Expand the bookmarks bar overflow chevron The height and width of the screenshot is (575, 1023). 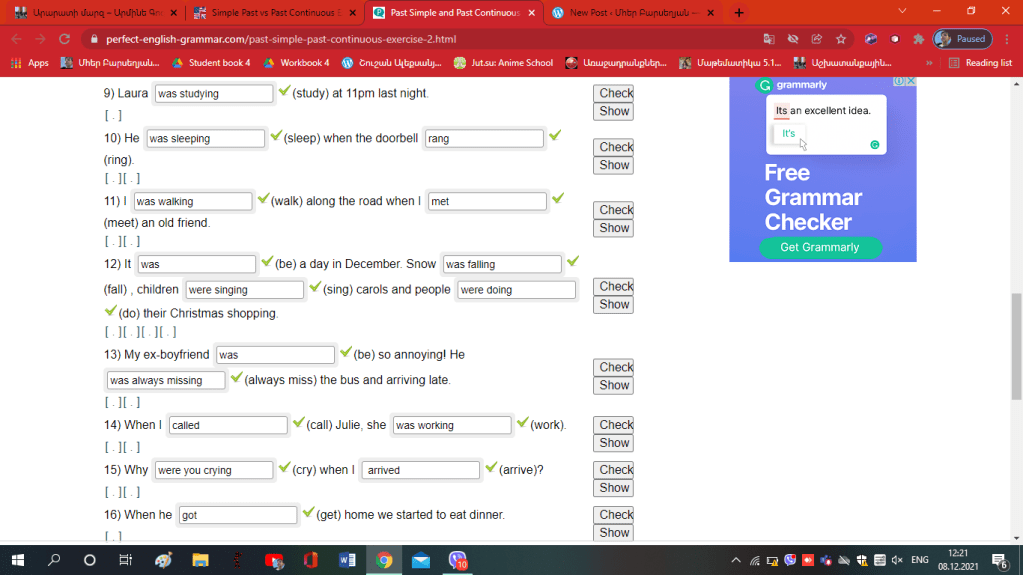pos(929,63)
